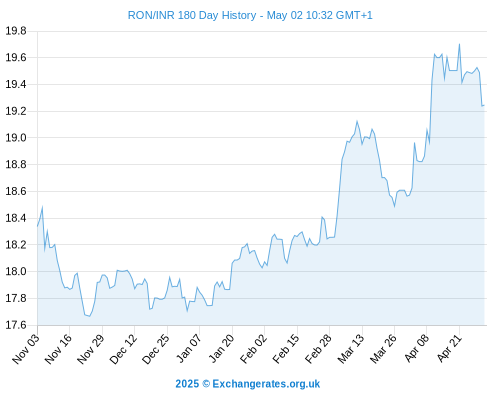The width and height of the screenshot is (495, 400).
Task: Select the Nov 16 x-axis date label
Action: point(58,348)
